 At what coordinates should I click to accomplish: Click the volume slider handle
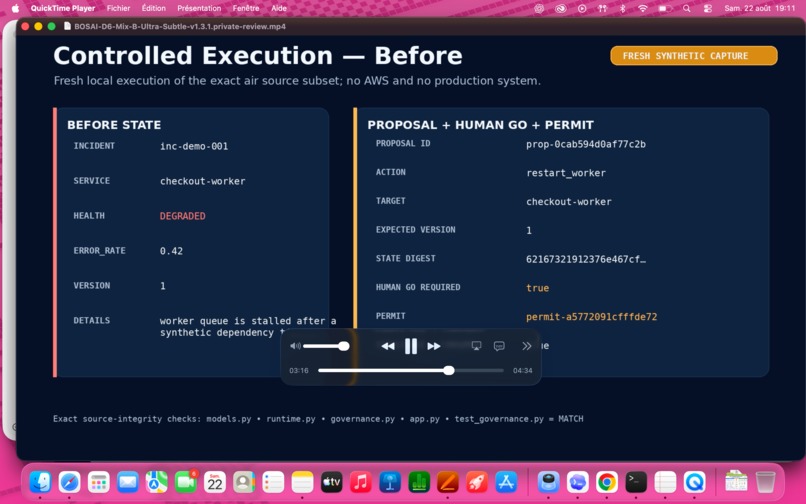344,346
